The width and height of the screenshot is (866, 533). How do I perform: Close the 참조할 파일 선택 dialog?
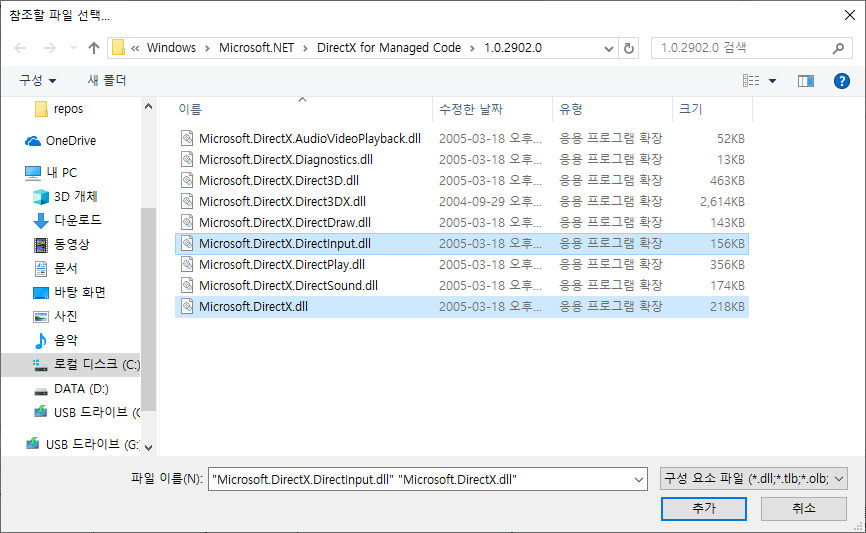[850, 15]
